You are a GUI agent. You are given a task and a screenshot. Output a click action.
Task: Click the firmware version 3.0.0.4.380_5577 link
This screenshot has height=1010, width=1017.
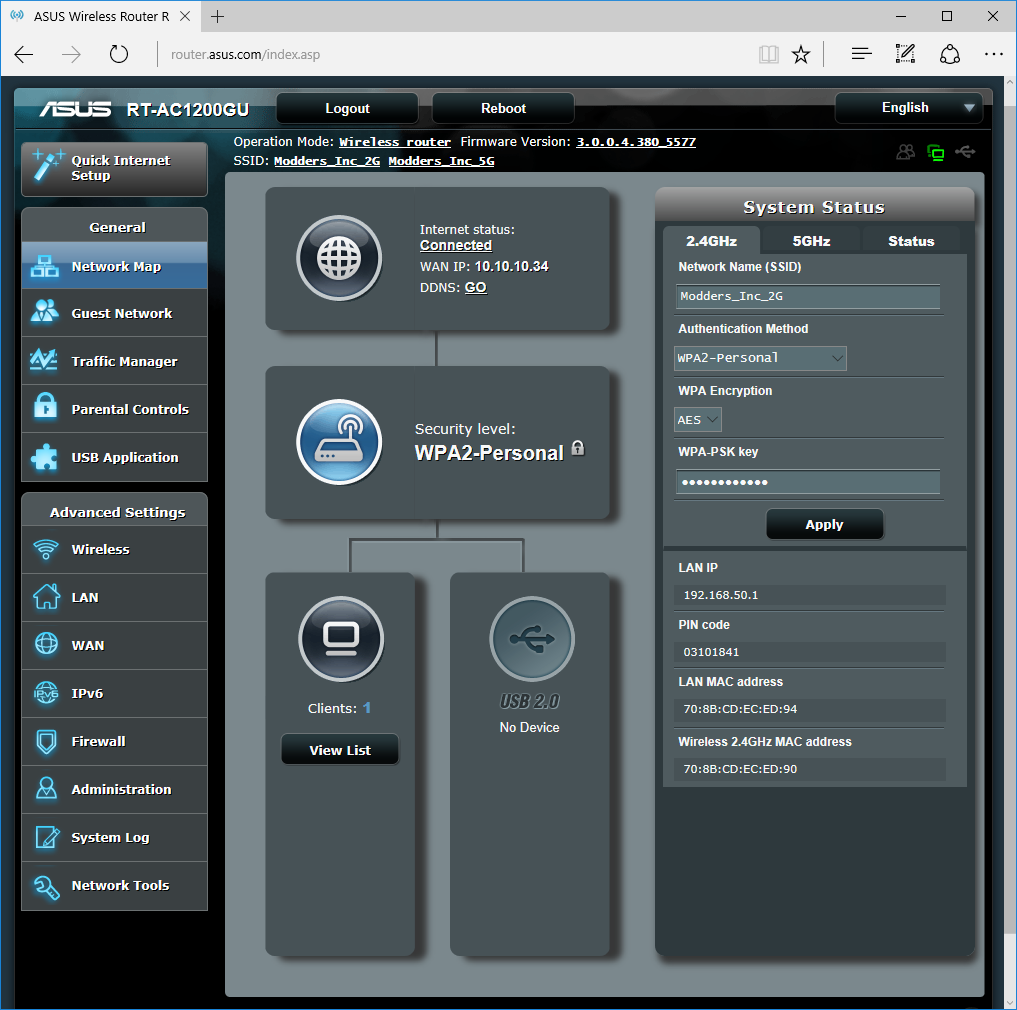click(636, 142)
